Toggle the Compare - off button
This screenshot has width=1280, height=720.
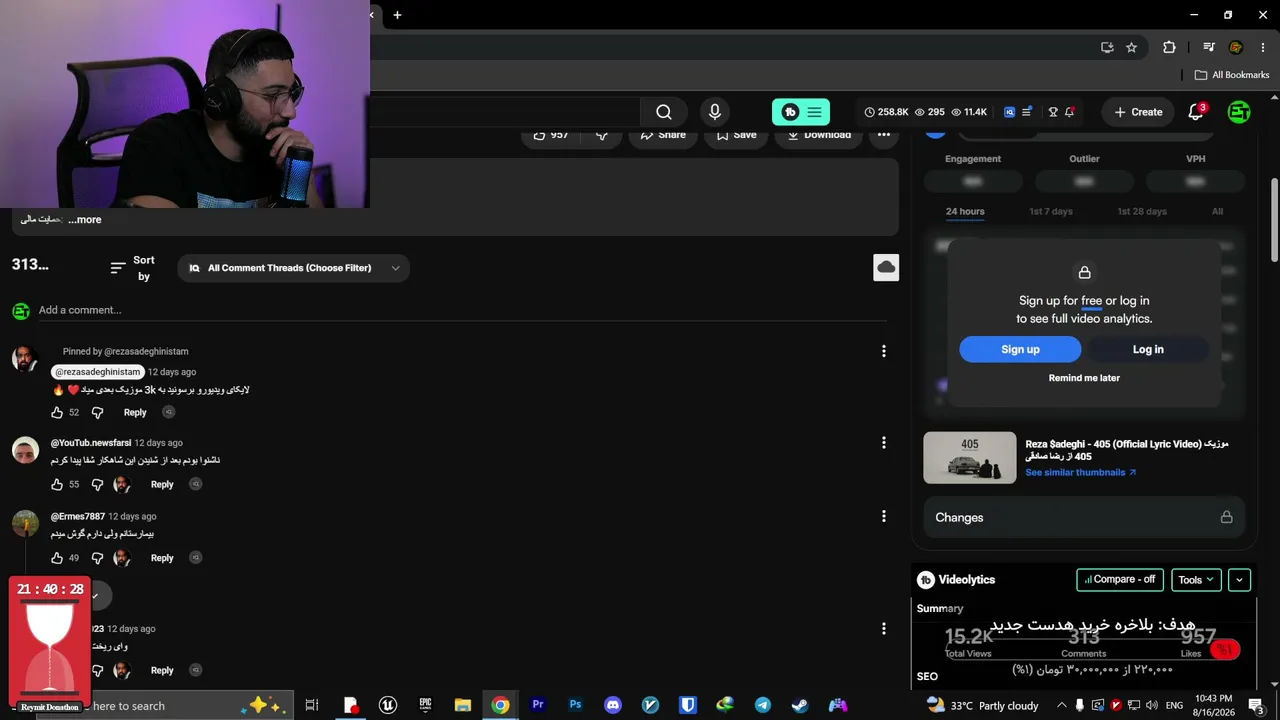[1120, 579]
